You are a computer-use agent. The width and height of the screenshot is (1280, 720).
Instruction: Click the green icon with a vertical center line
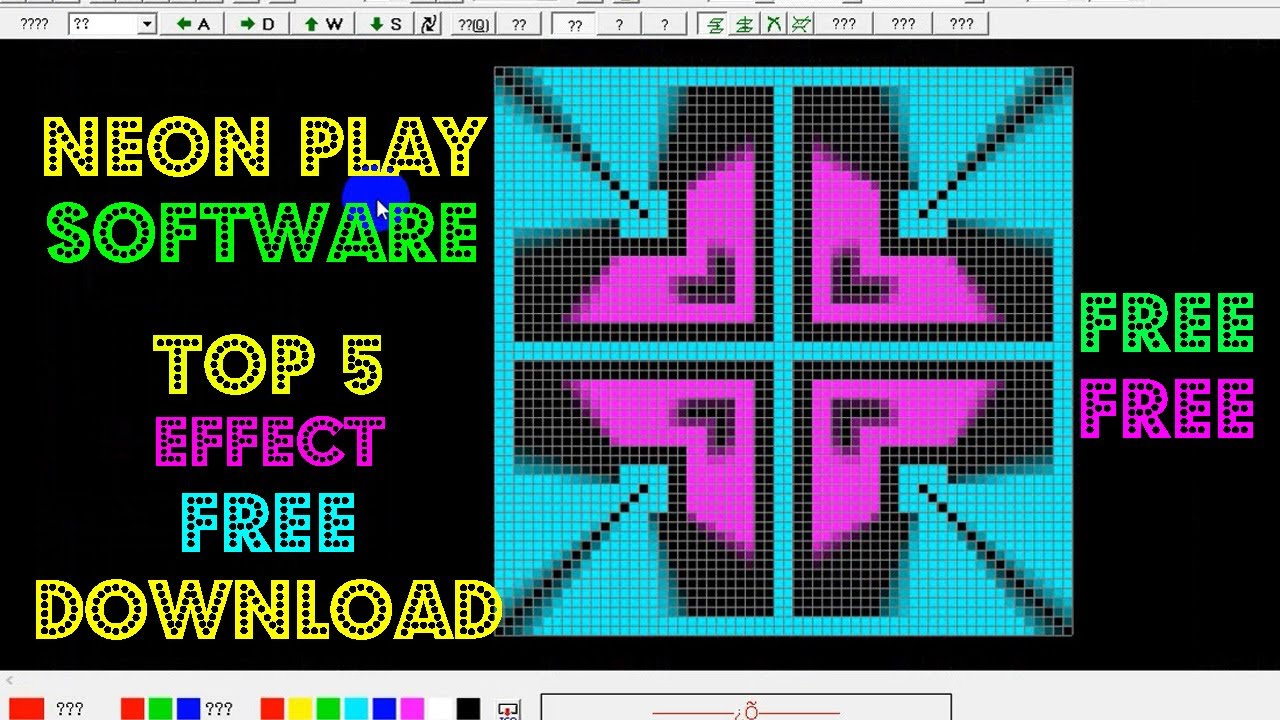[744, 25]
